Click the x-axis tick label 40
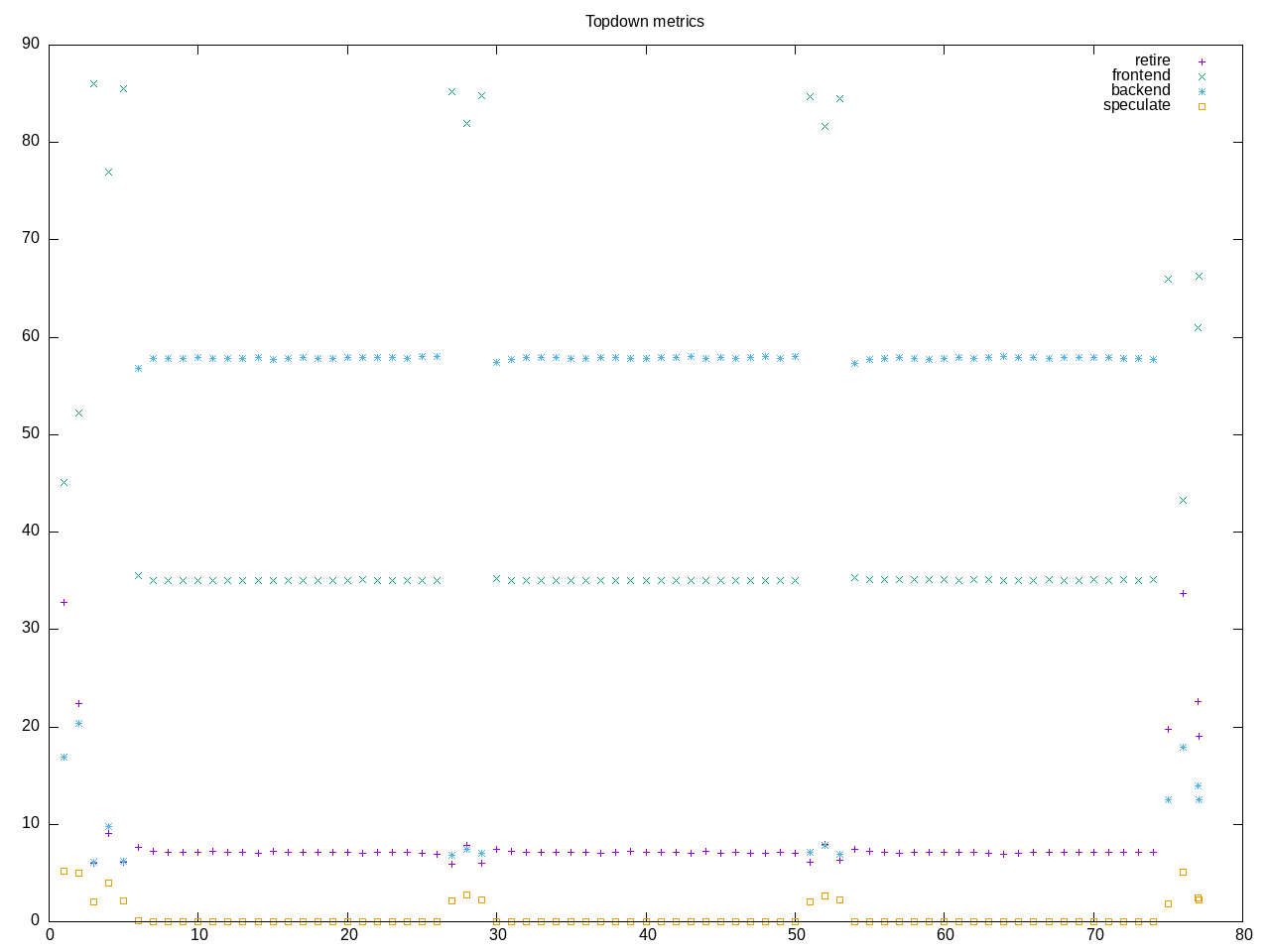 click(646, 935)
